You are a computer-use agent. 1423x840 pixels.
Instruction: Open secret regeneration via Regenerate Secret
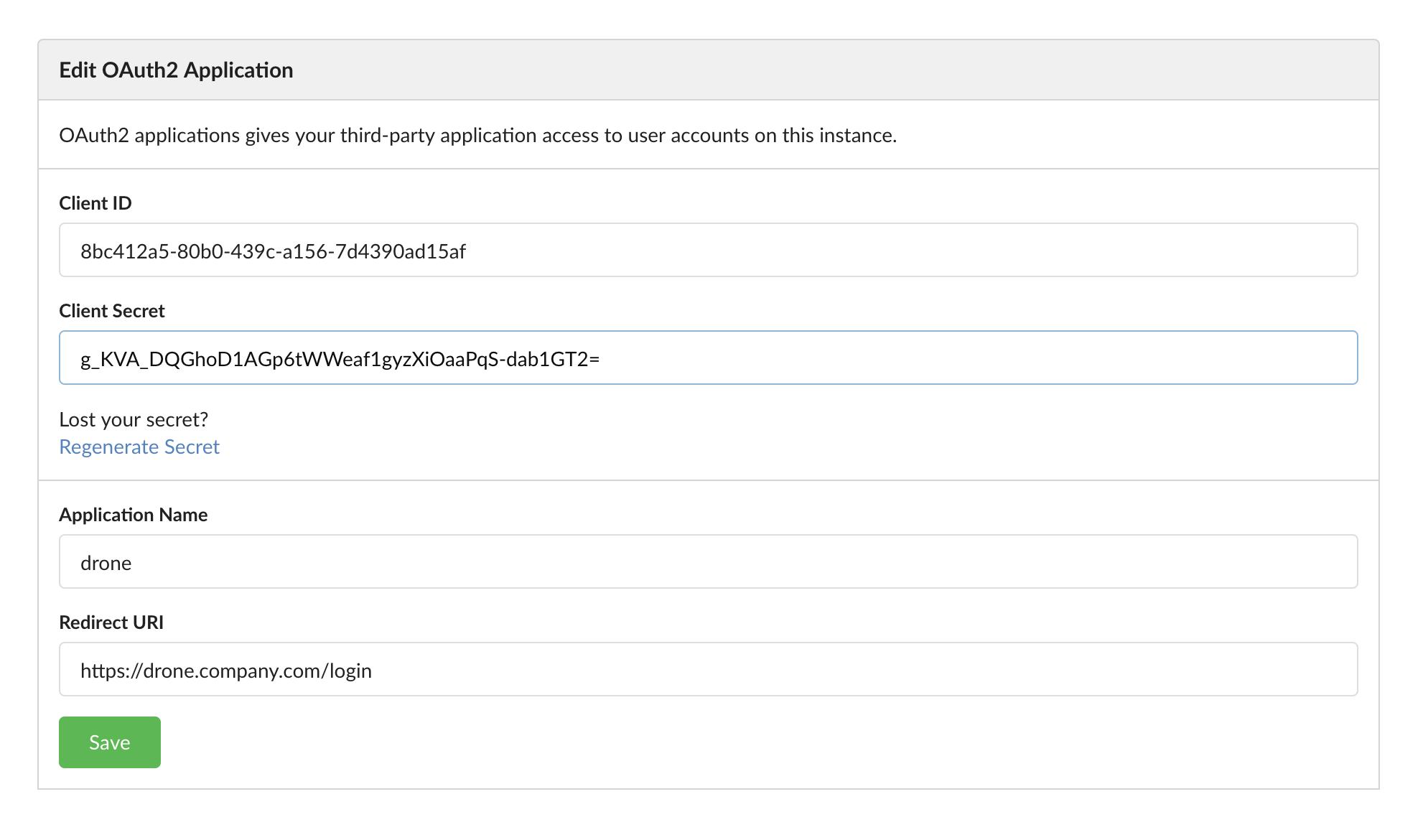coord(139,447)
